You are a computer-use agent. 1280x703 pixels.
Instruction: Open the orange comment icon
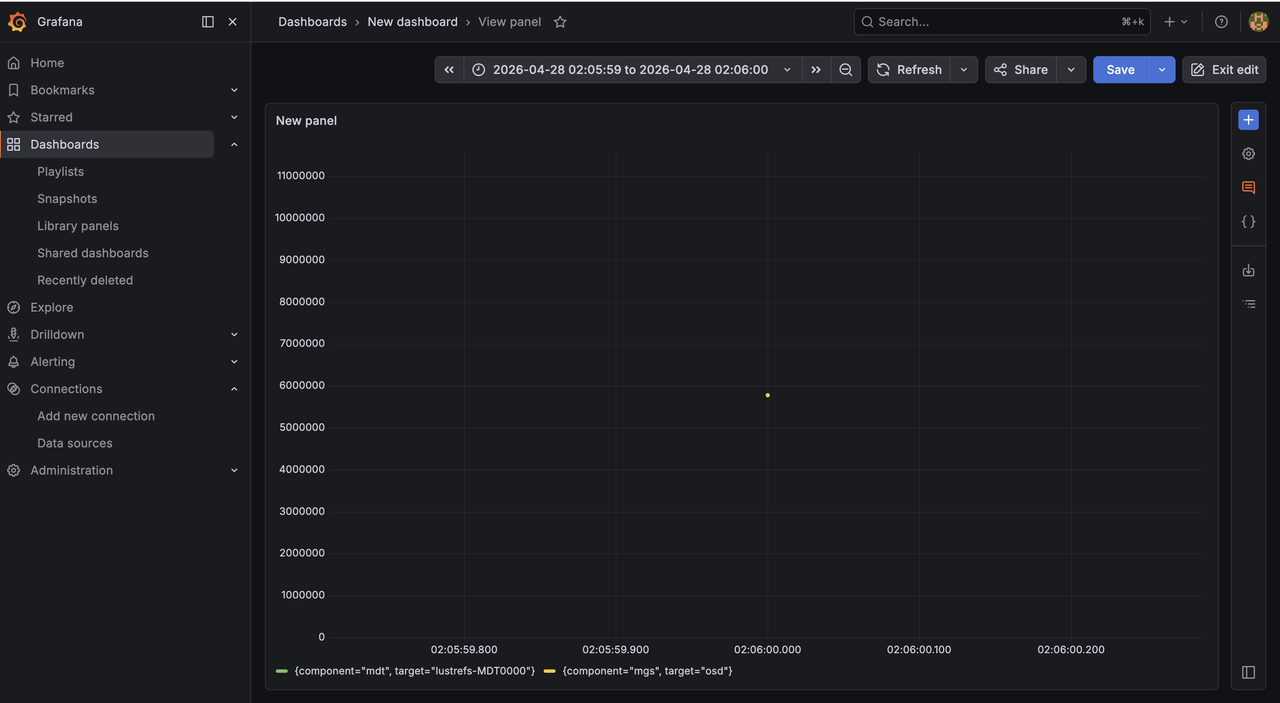point(1248,188)
